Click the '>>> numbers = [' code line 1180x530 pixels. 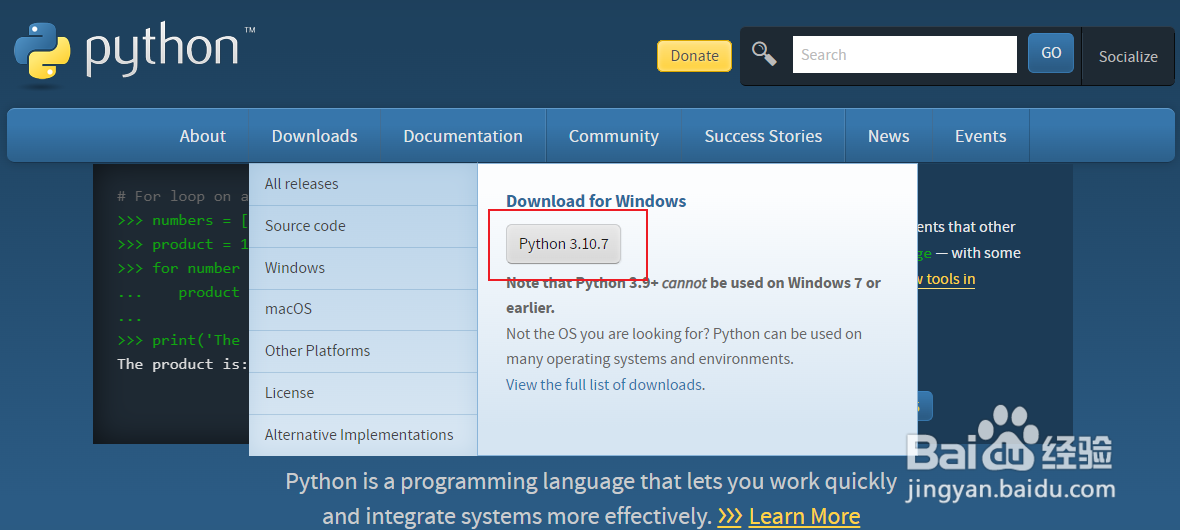(183, 221)
